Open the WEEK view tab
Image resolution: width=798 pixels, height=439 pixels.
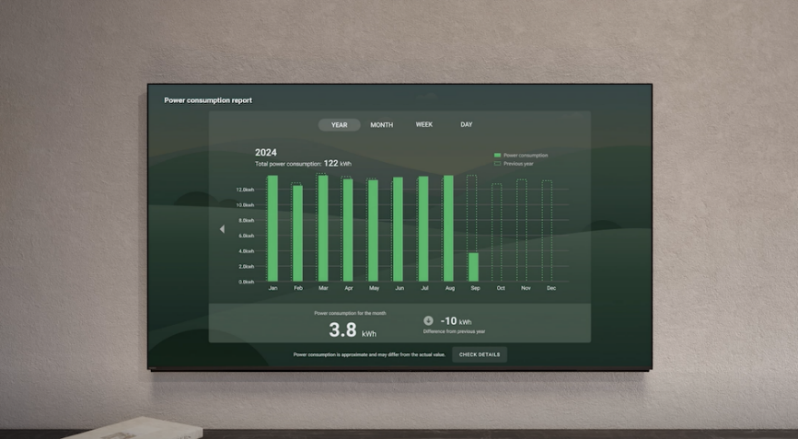424,125
